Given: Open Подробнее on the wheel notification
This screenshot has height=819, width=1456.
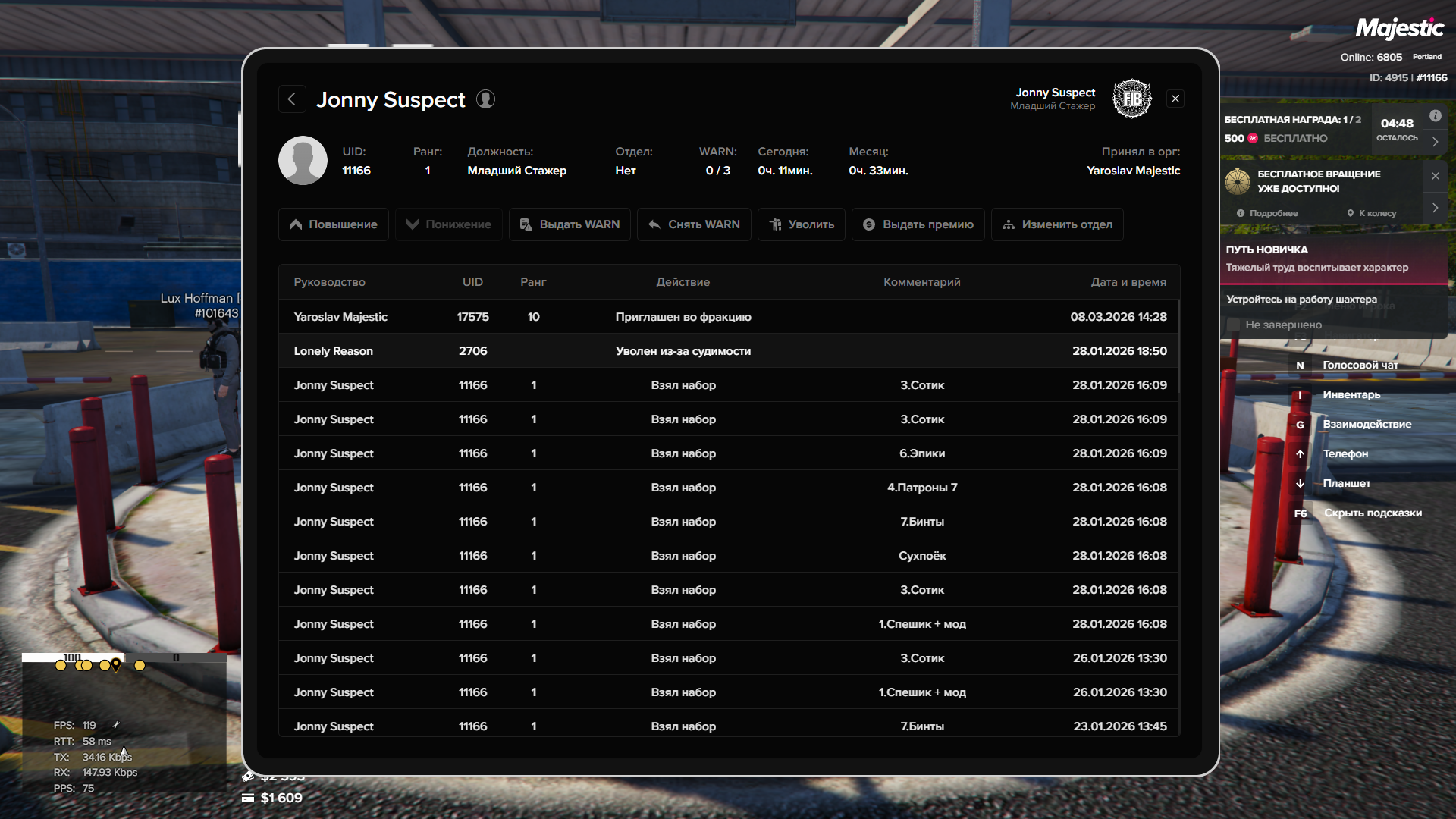Looking at the screenshot, I should 1267,213.
